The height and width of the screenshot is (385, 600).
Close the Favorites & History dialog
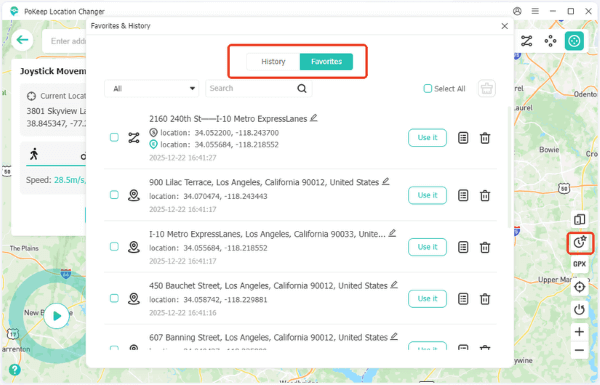[505, 26]
